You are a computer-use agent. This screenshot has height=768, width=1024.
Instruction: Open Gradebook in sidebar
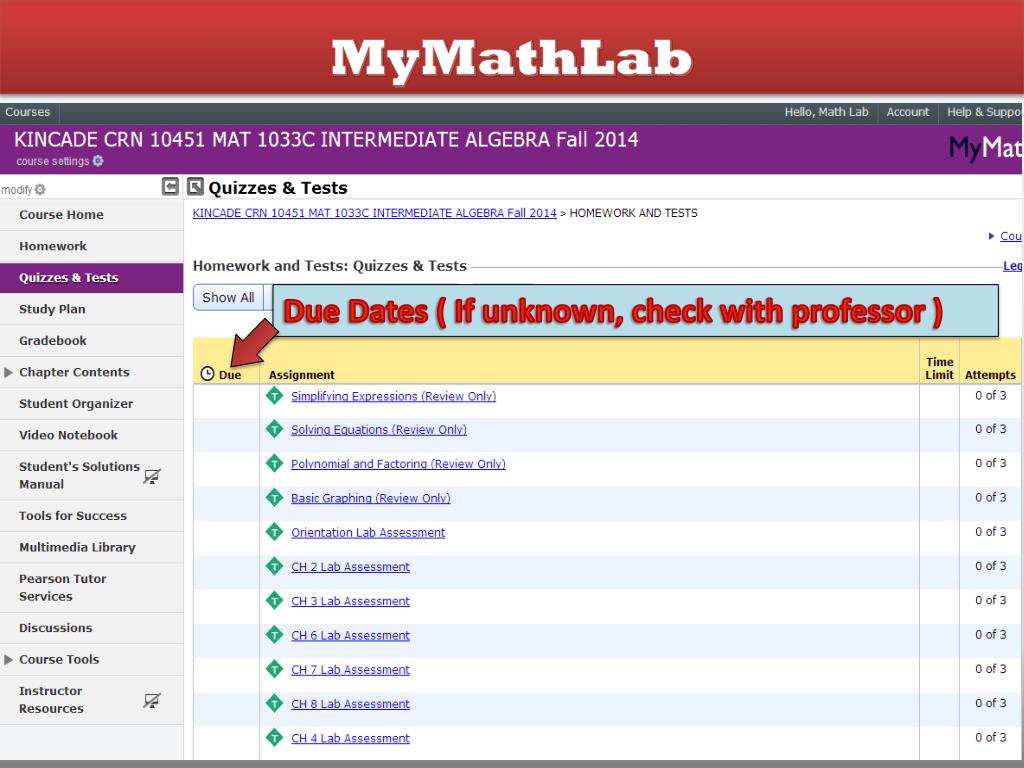[x=91, y=340]
